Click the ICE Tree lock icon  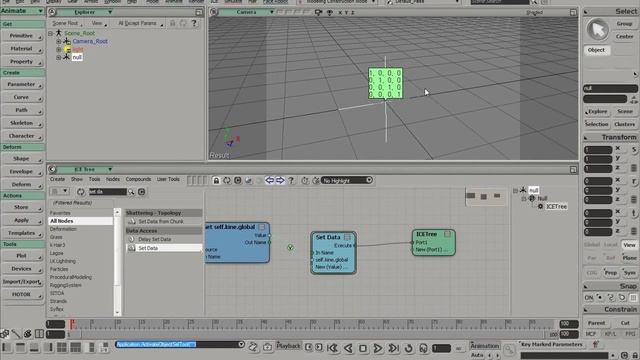pyautogui.click(x=216, y=180)
